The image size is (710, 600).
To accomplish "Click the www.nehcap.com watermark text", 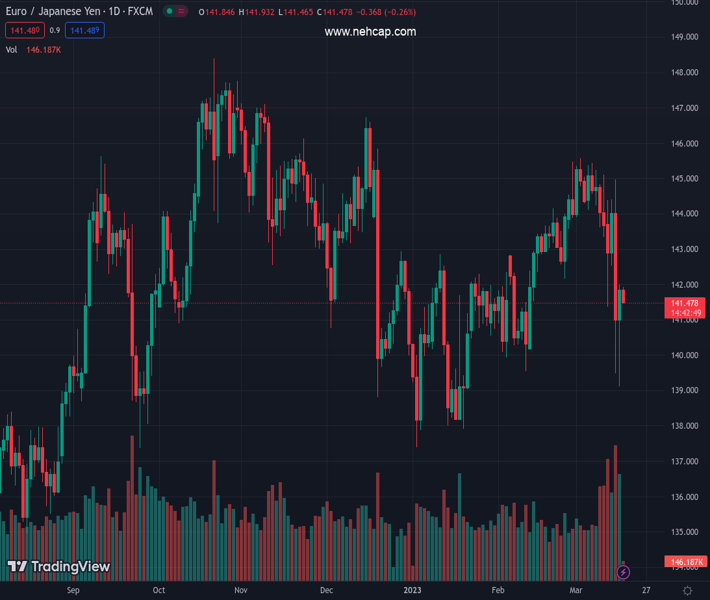I will tap(370, 32).
